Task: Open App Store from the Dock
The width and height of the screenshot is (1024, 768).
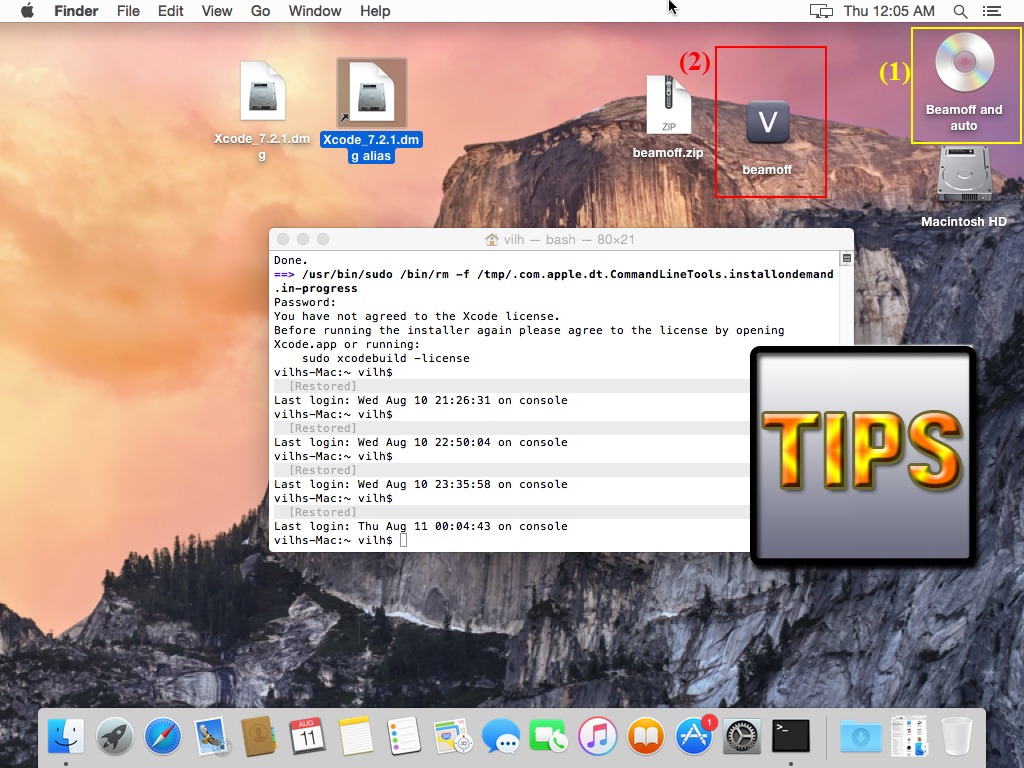Action: 694,736
